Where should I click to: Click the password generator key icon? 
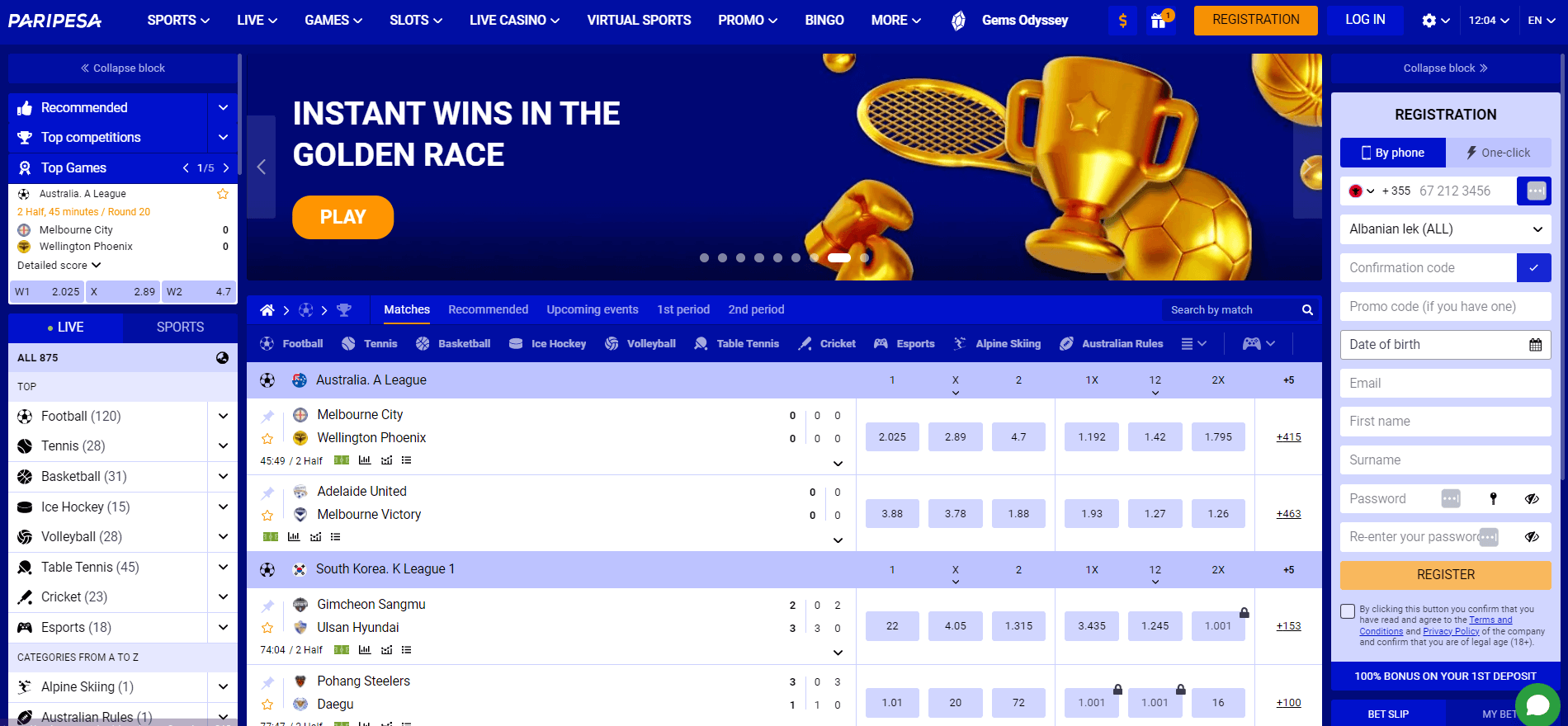[1493, 498]
